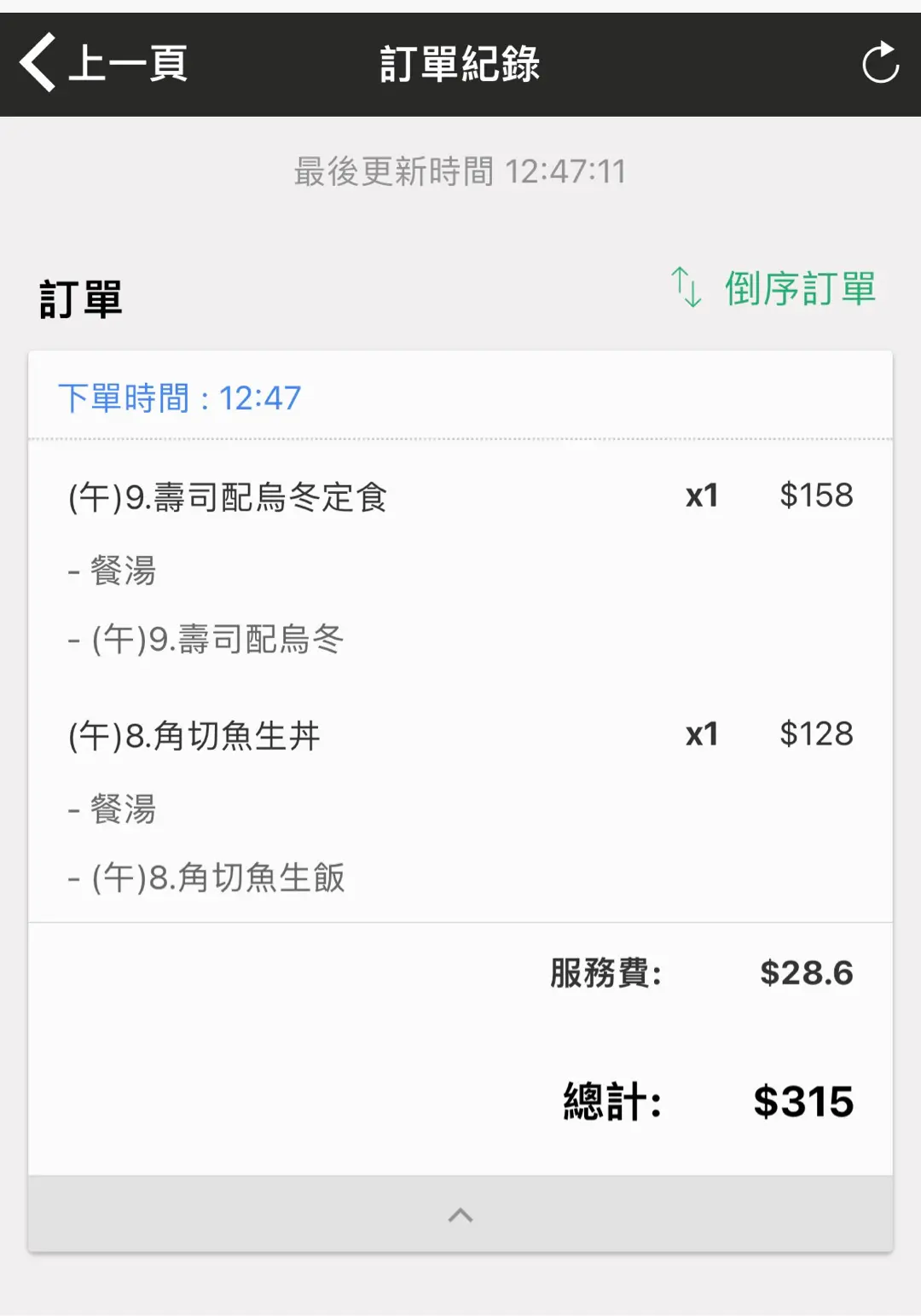This screenshot has height=1316, width=921.
Task: Tap the 總計 $315 total amount
Action: 802,1101
